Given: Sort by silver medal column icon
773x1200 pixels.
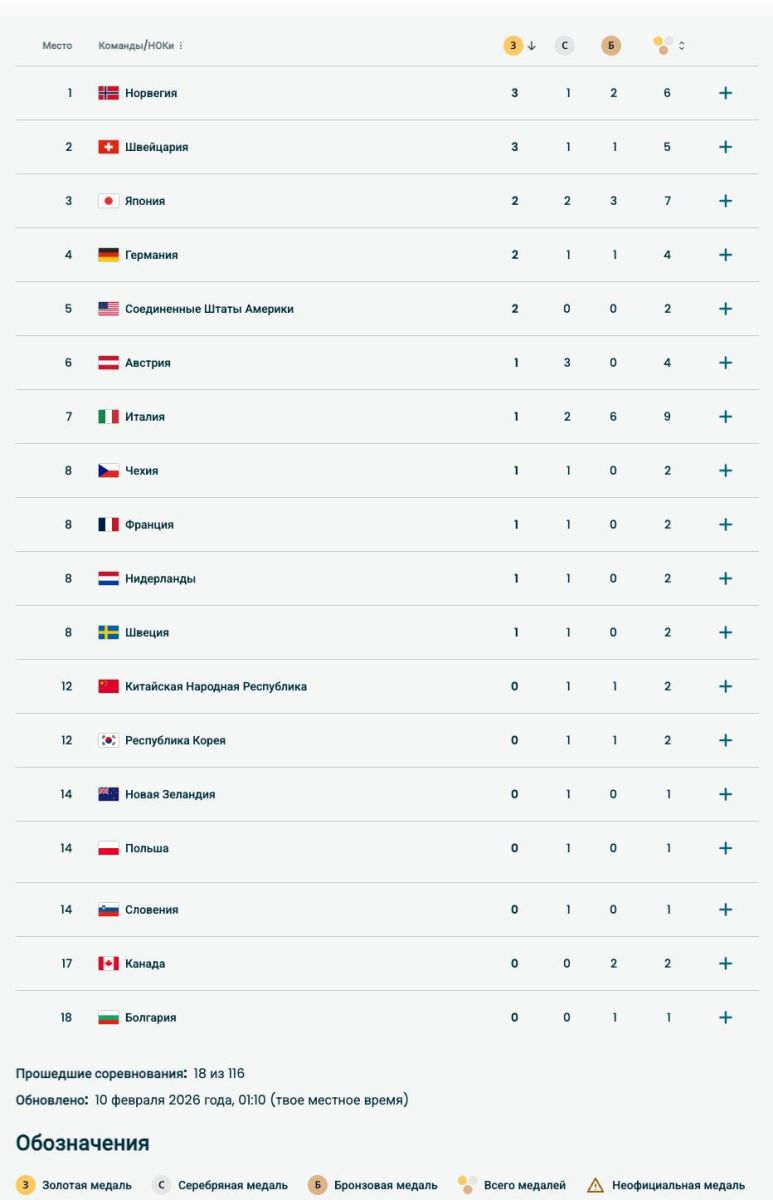Looking at the screenshot, I should pos(565,46).
